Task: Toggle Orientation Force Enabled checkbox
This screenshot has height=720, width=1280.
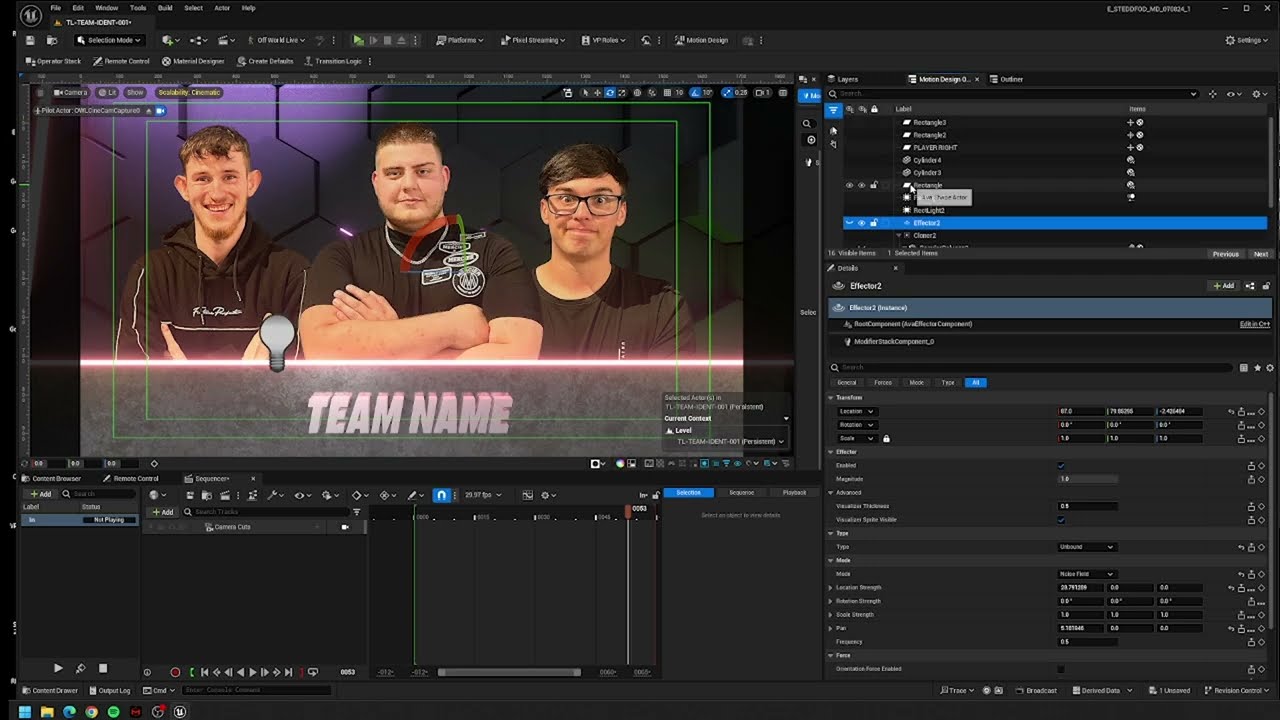Action: pyautogui.click(x=1061, y=669)
